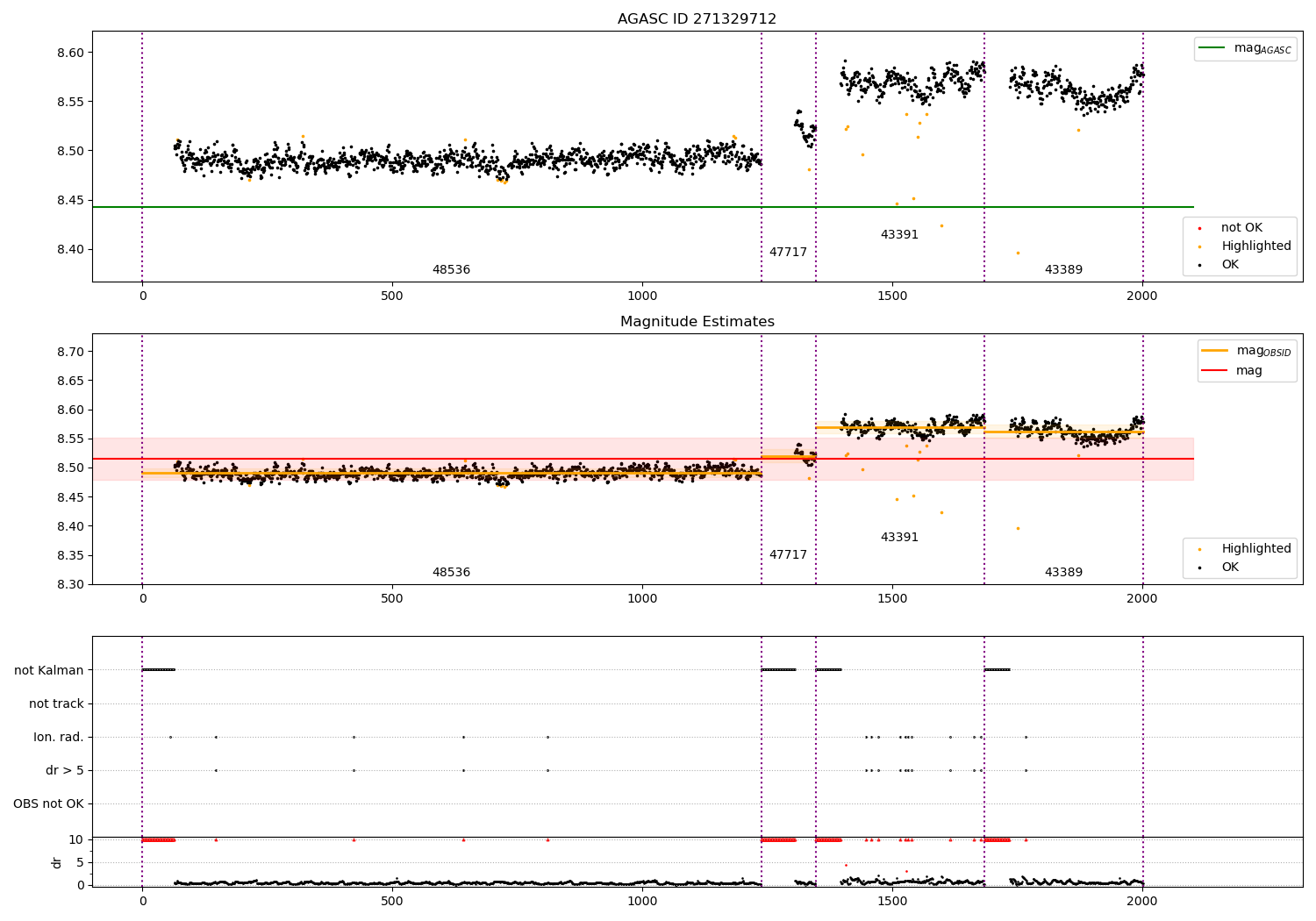The image size is (1316, 921).
Task: Click obsid label 47717 in Magnitude Estimates plot
Action: [788, 555]
